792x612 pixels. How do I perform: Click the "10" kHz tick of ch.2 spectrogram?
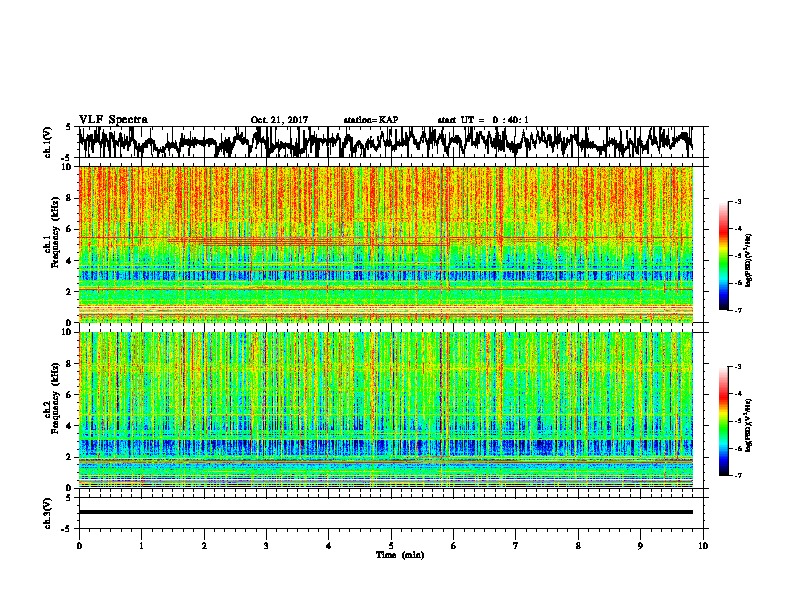tap(68, 332)
